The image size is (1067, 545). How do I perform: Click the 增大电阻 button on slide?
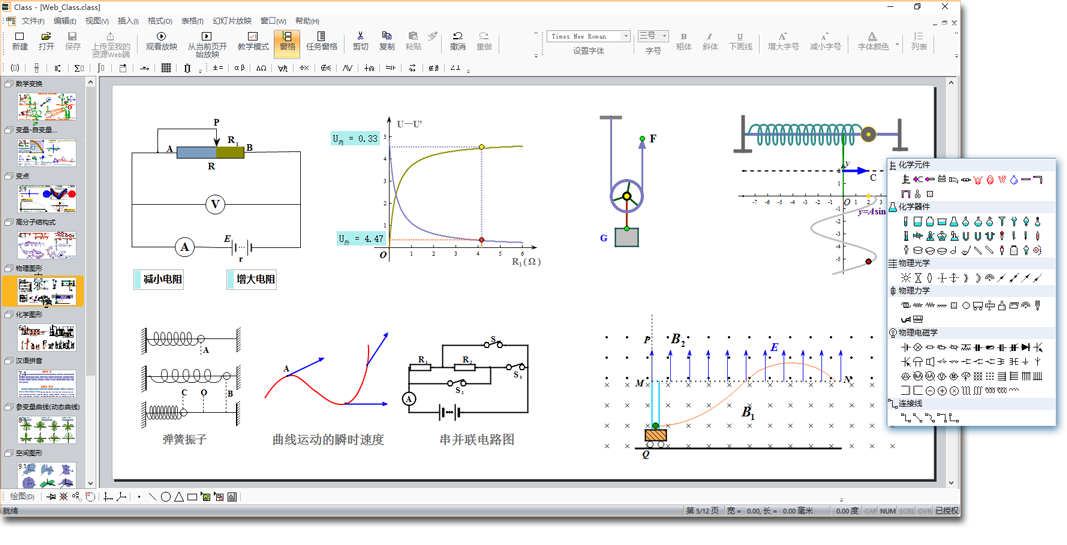[x=253, y=280]
